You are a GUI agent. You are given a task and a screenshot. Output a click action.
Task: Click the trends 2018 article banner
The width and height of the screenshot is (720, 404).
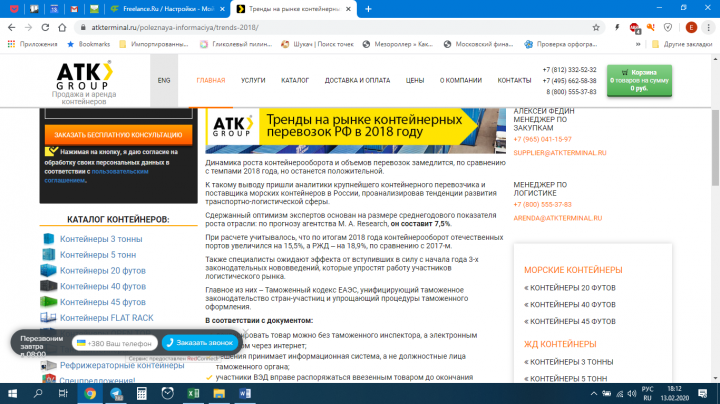coord(355,131)
